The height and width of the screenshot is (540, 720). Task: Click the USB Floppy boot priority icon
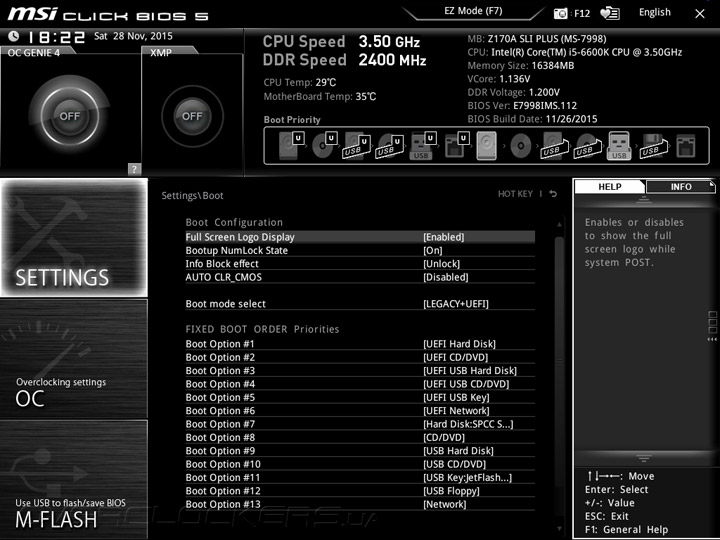tap(653, 146)
